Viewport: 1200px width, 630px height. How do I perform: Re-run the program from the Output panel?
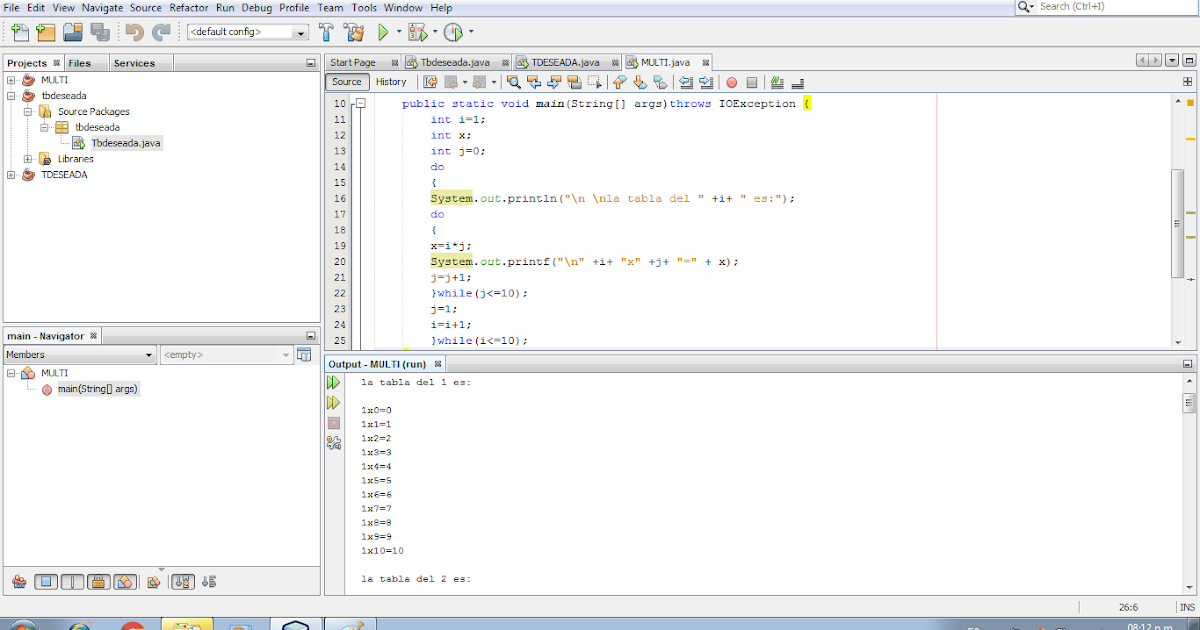(x=333, y=382)
